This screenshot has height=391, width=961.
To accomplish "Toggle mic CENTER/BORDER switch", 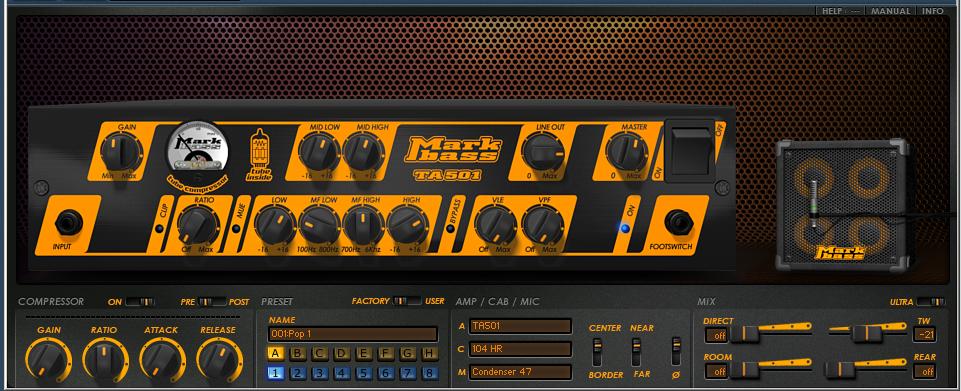I will [597, 352].
